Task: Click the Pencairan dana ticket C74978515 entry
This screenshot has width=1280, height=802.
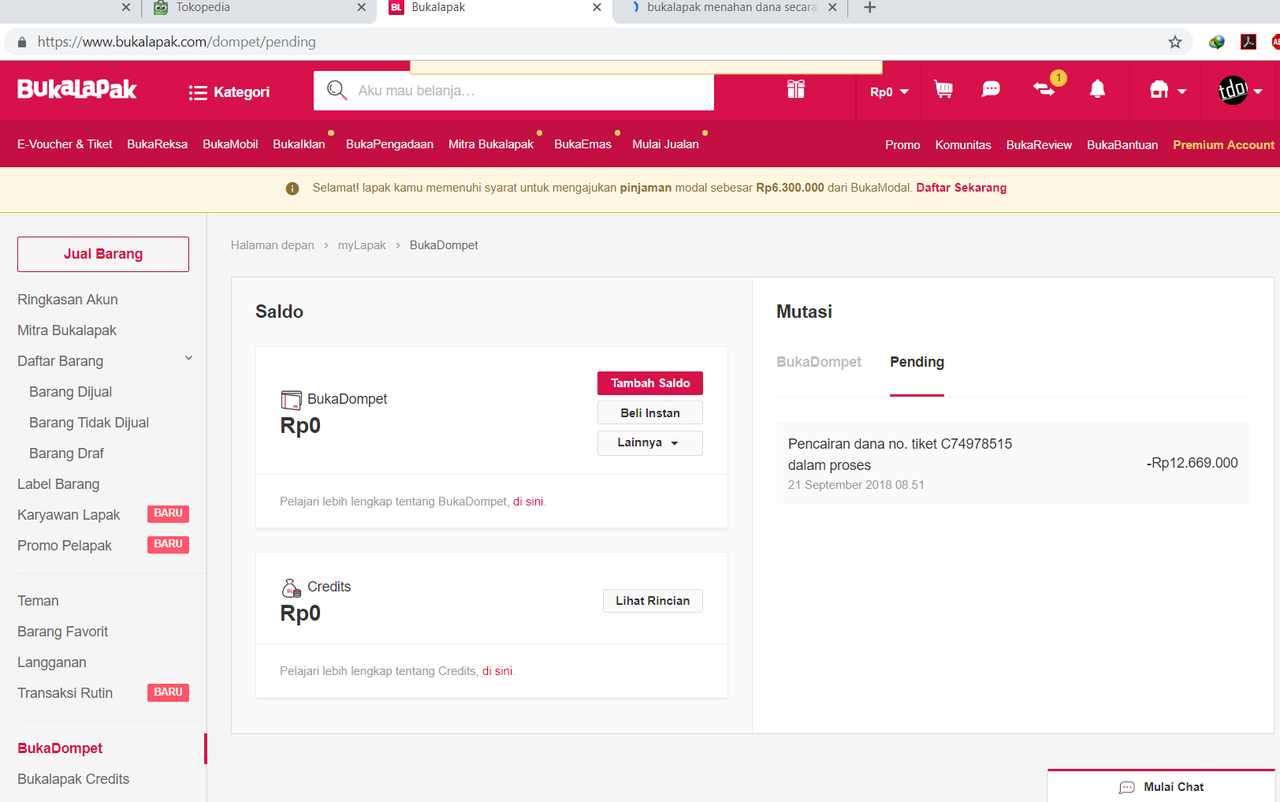Action: (x=1013, y=463)
